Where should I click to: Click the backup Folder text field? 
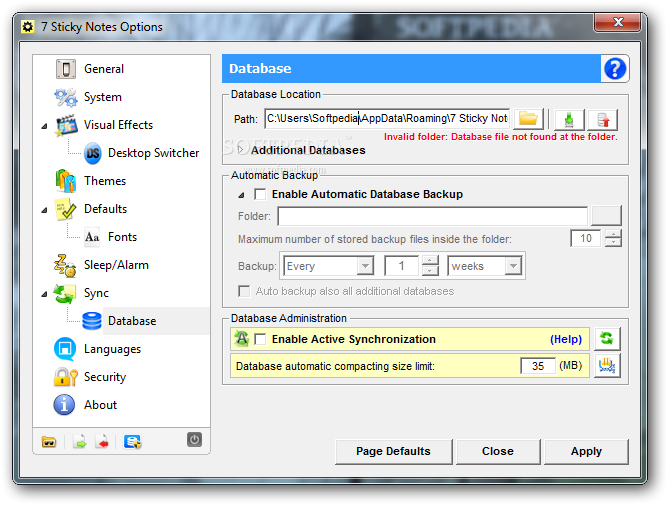tap(432, 216)
